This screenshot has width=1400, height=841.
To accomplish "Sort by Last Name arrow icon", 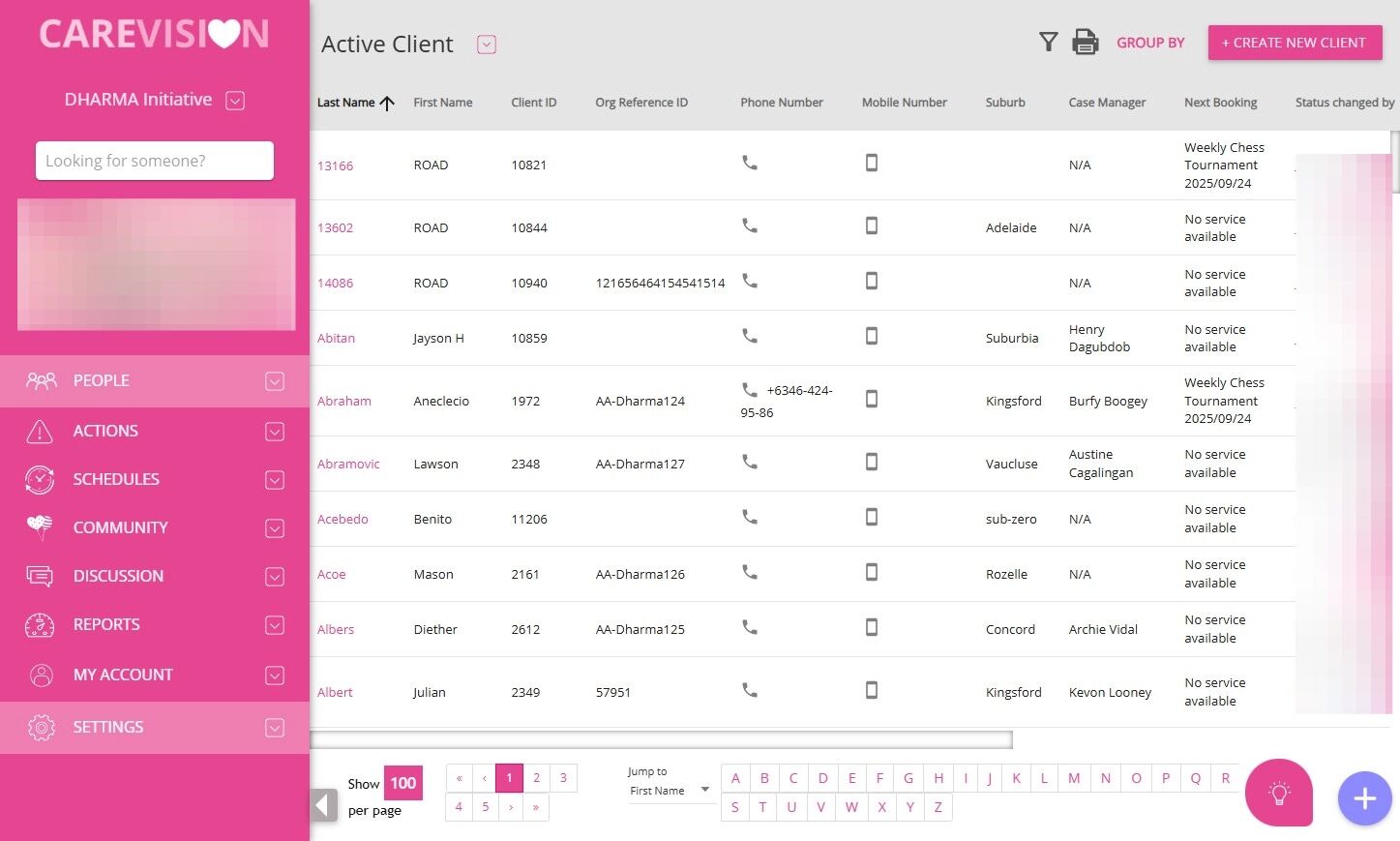I will coord(387,103).
